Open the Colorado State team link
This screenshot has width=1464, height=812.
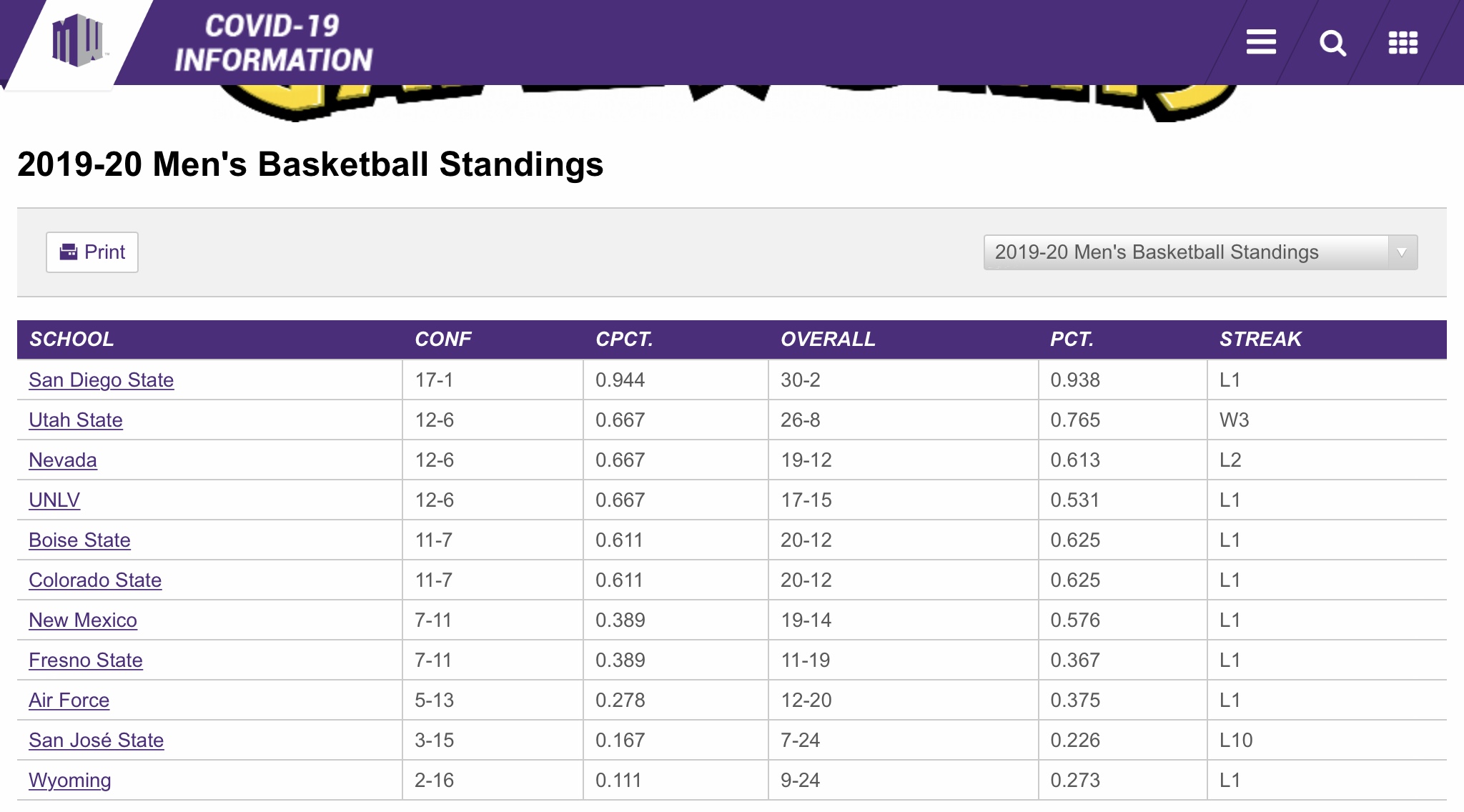[95, 580]
